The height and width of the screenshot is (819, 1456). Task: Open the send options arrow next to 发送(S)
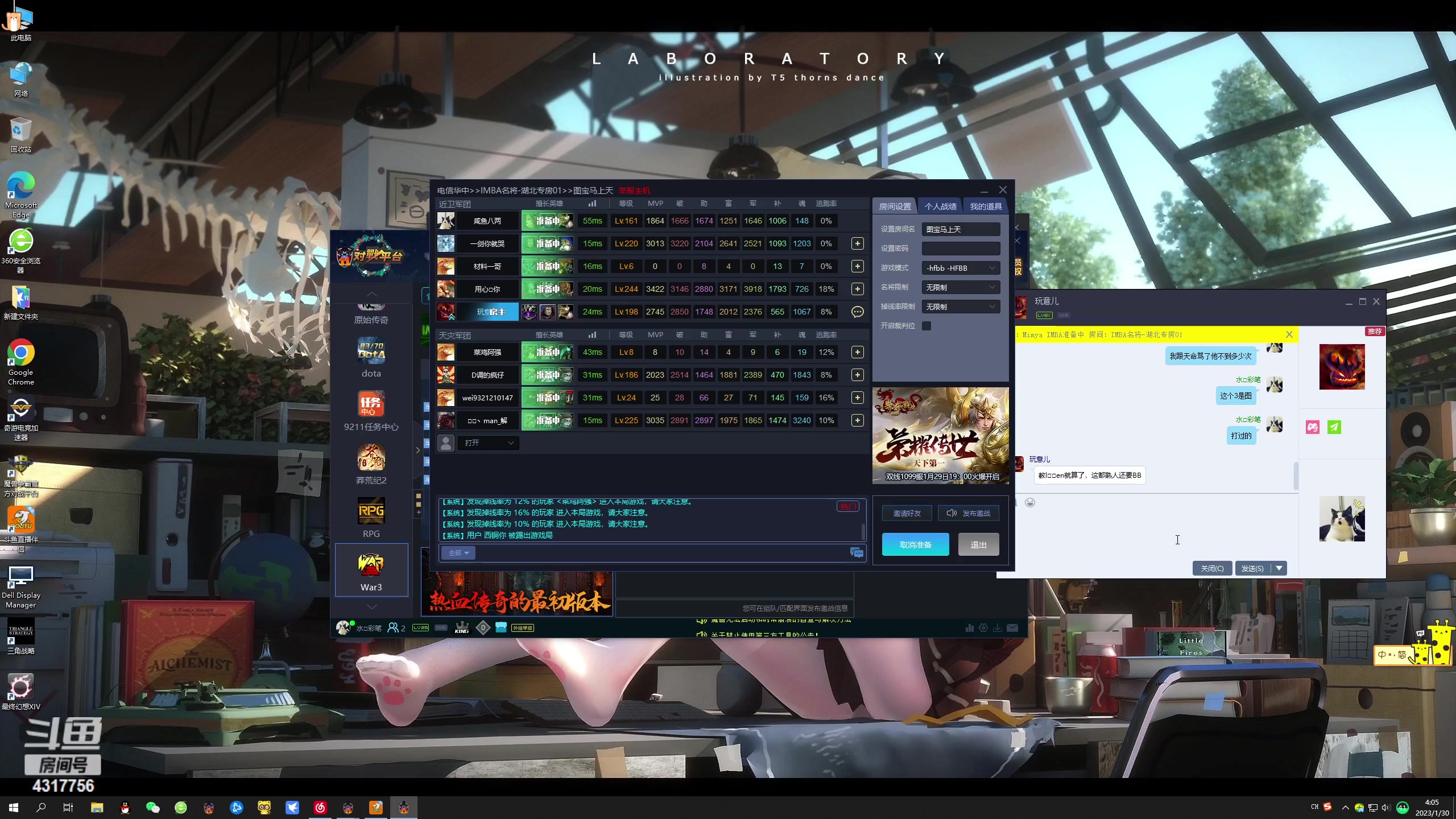tap(1279, 568)
